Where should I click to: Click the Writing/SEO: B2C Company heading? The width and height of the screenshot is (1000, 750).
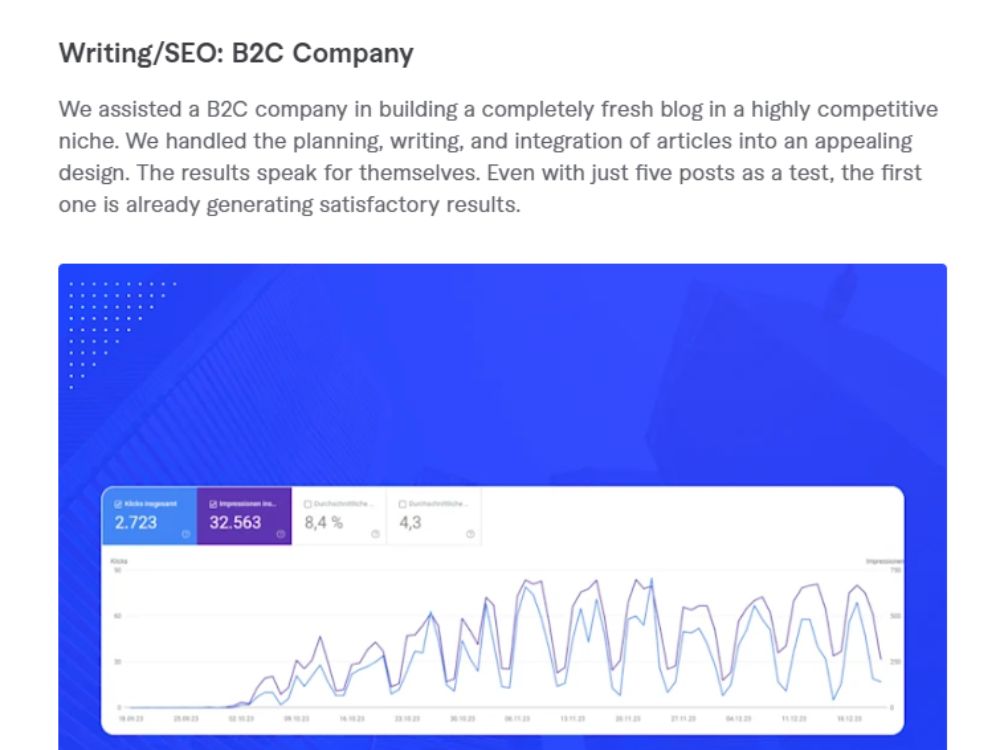pos(236,53)
